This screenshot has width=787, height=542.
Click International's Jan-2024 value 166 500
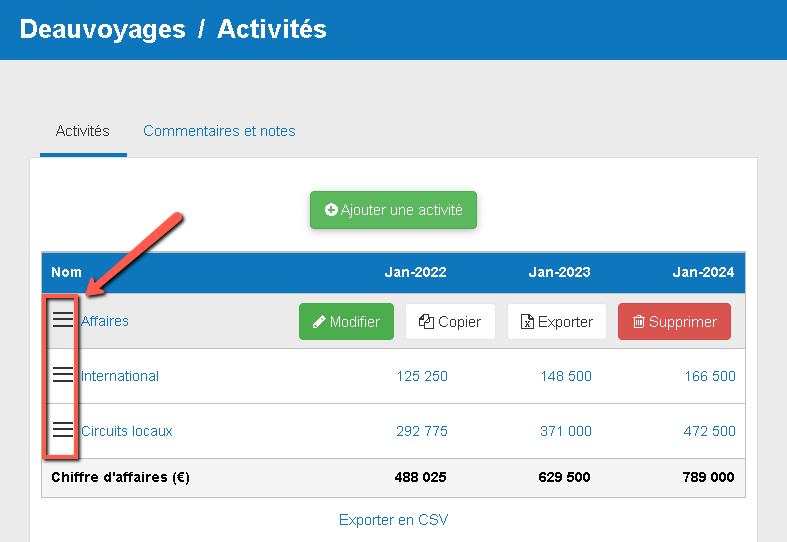710,376
